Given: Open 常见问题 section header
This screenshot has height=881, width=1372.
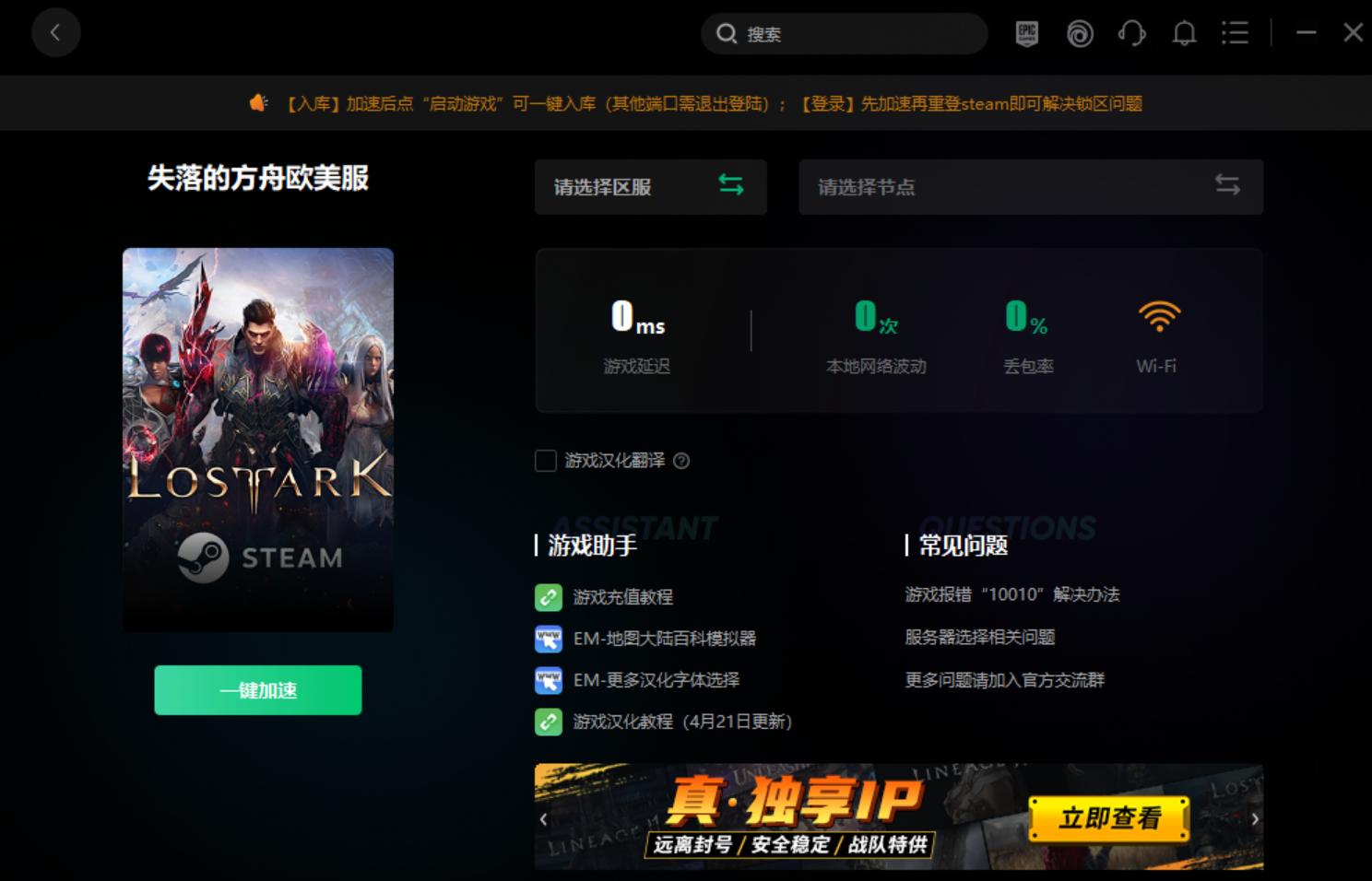Looking at the screenshot, I should click(x=959, y=545).
